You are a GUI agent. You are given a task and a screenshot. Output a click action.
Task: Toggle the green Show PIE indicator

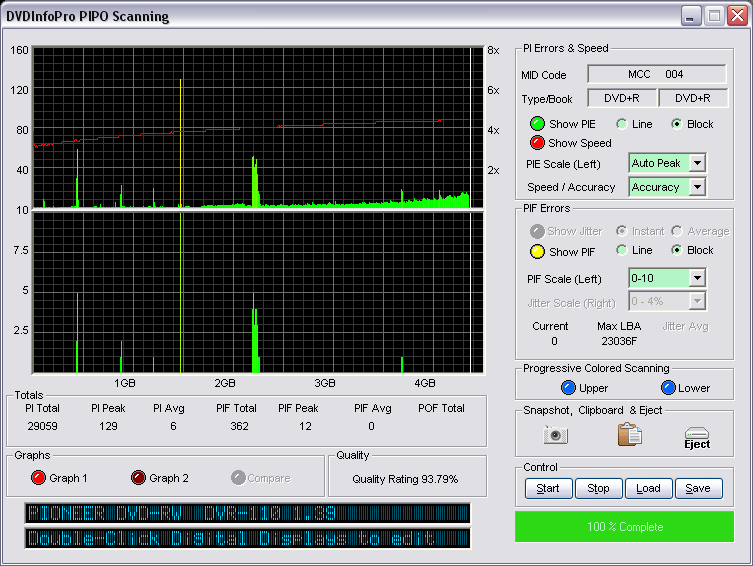tap(537, 124)
